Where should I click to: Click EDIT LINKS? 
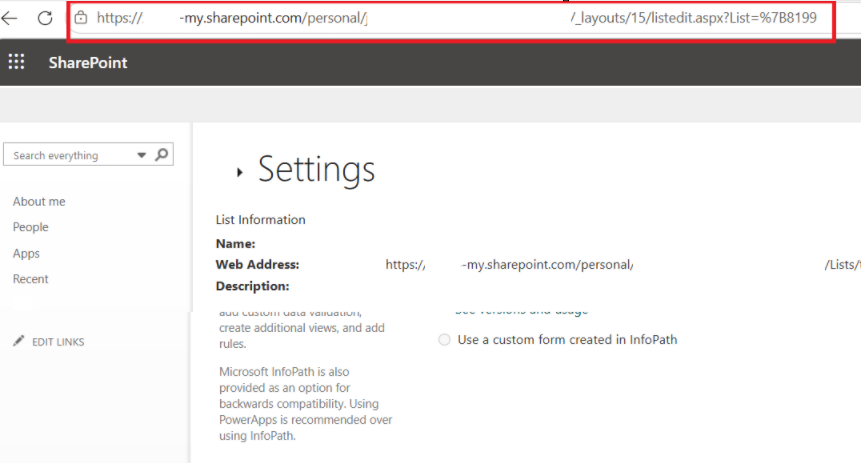(x=58, y=342)
